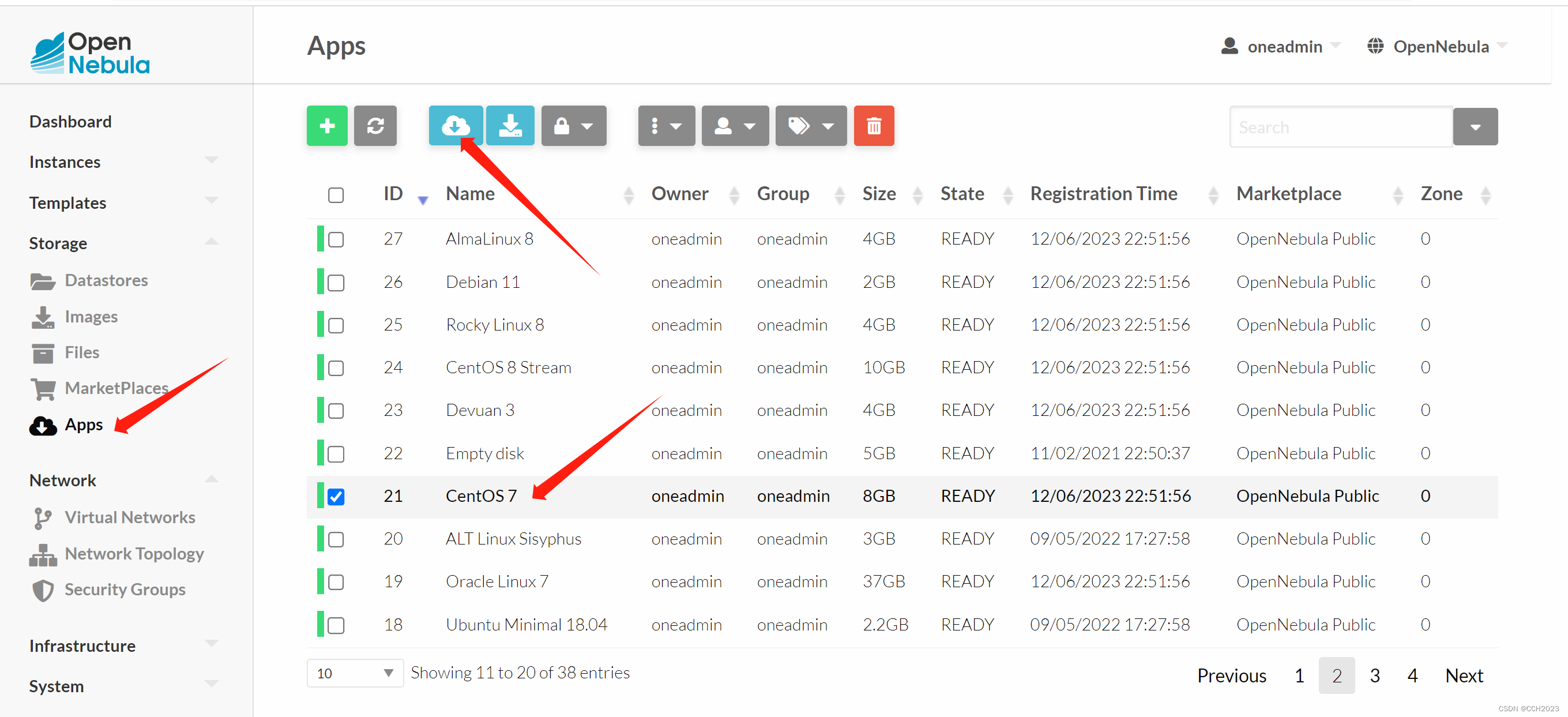
Task: Check the AlmaLinux 8 row checkbox
Action: point(336,240)
